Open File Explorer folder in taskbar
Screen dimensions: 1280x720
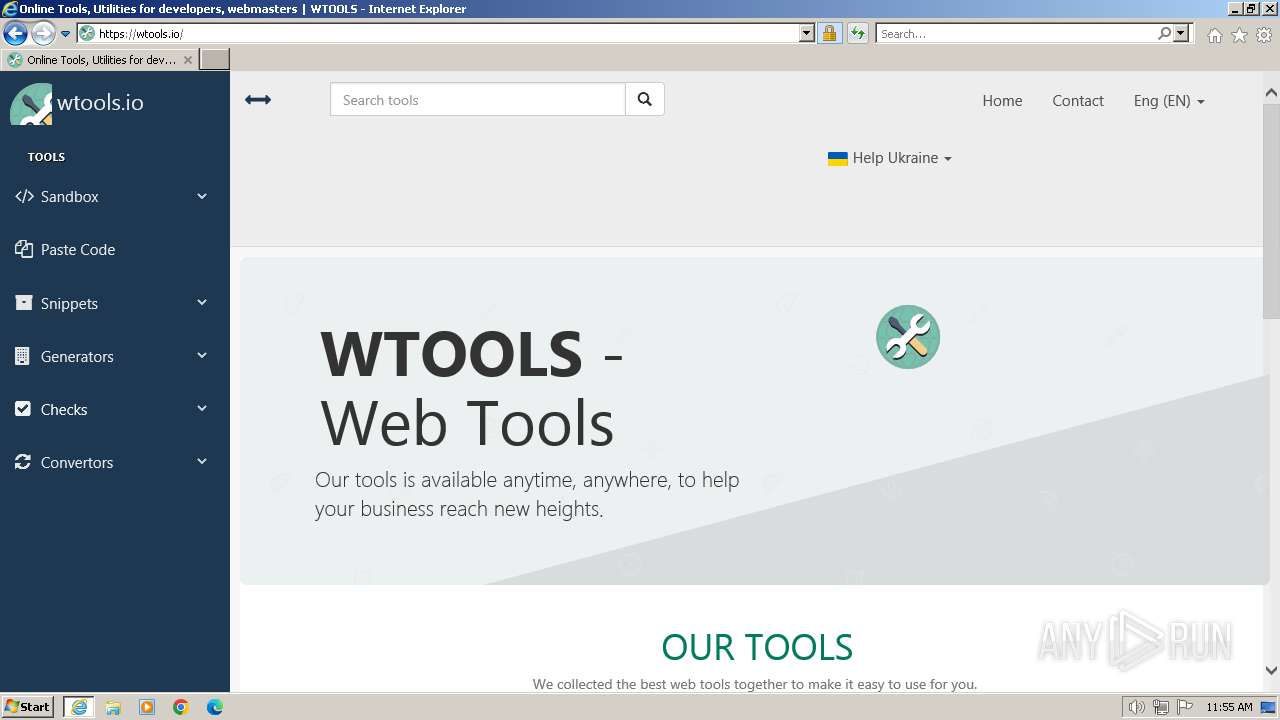pos(113,707)
